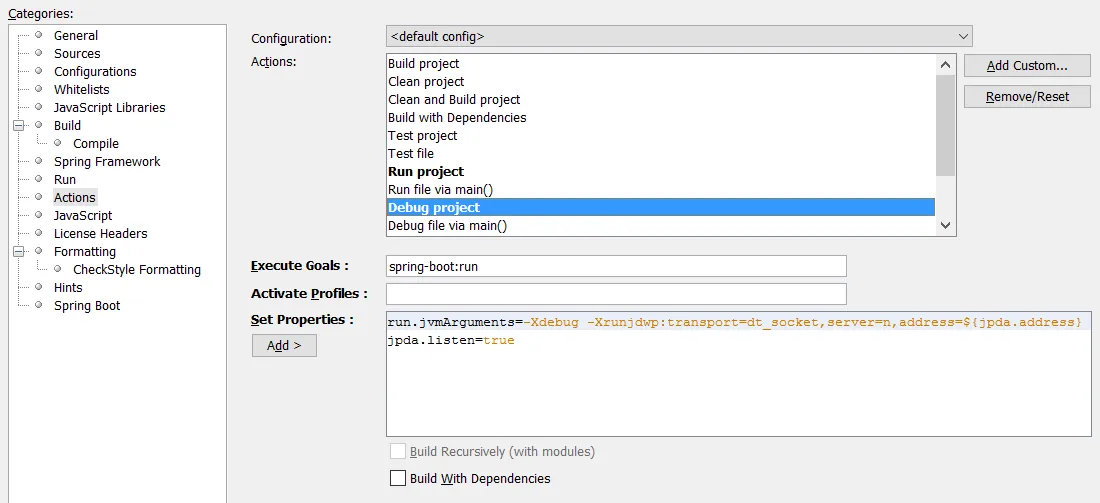
Task: Click the Add properties button
Action: 284,345
